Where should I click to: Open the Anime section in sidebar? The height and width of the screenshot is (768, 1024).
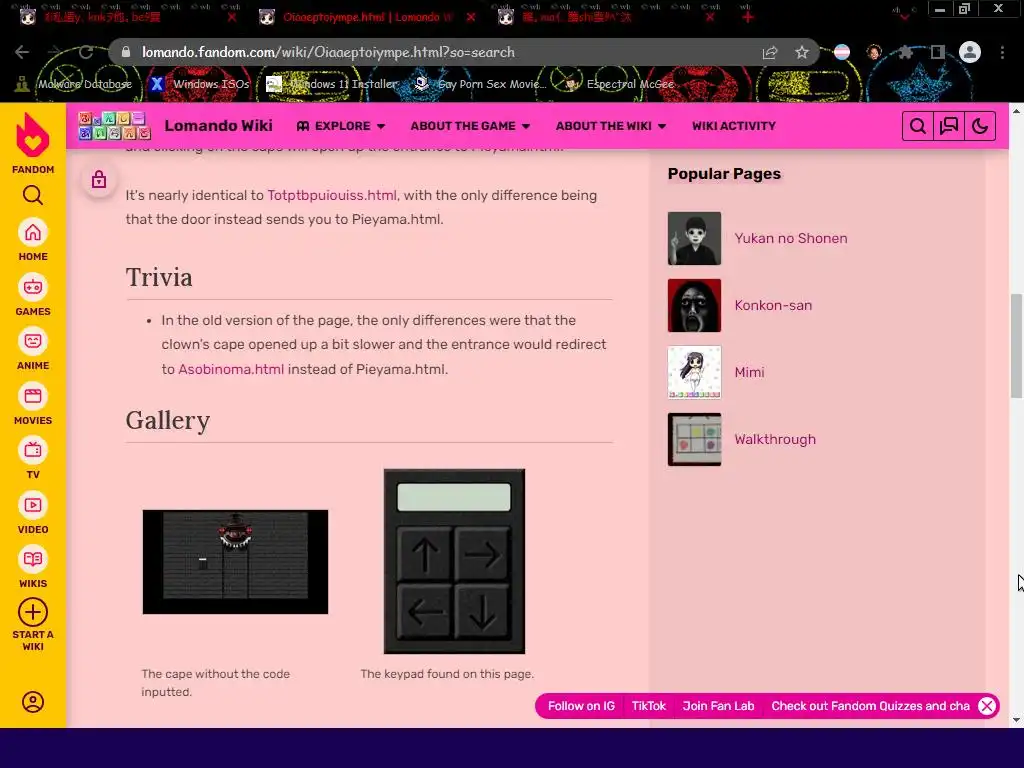33,349
